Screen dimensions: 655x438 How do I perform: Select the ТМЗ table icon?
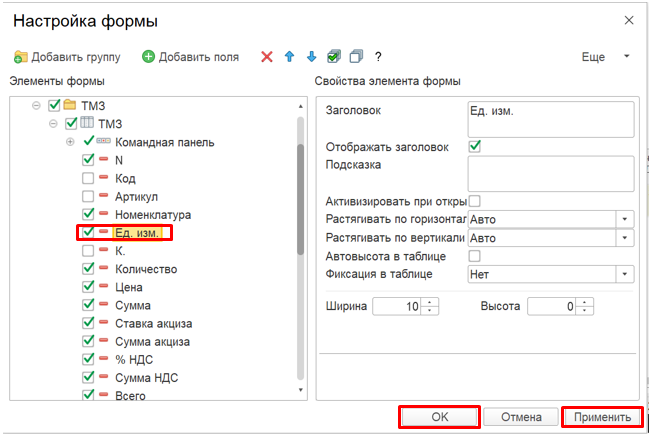click(x=86, y=122)
